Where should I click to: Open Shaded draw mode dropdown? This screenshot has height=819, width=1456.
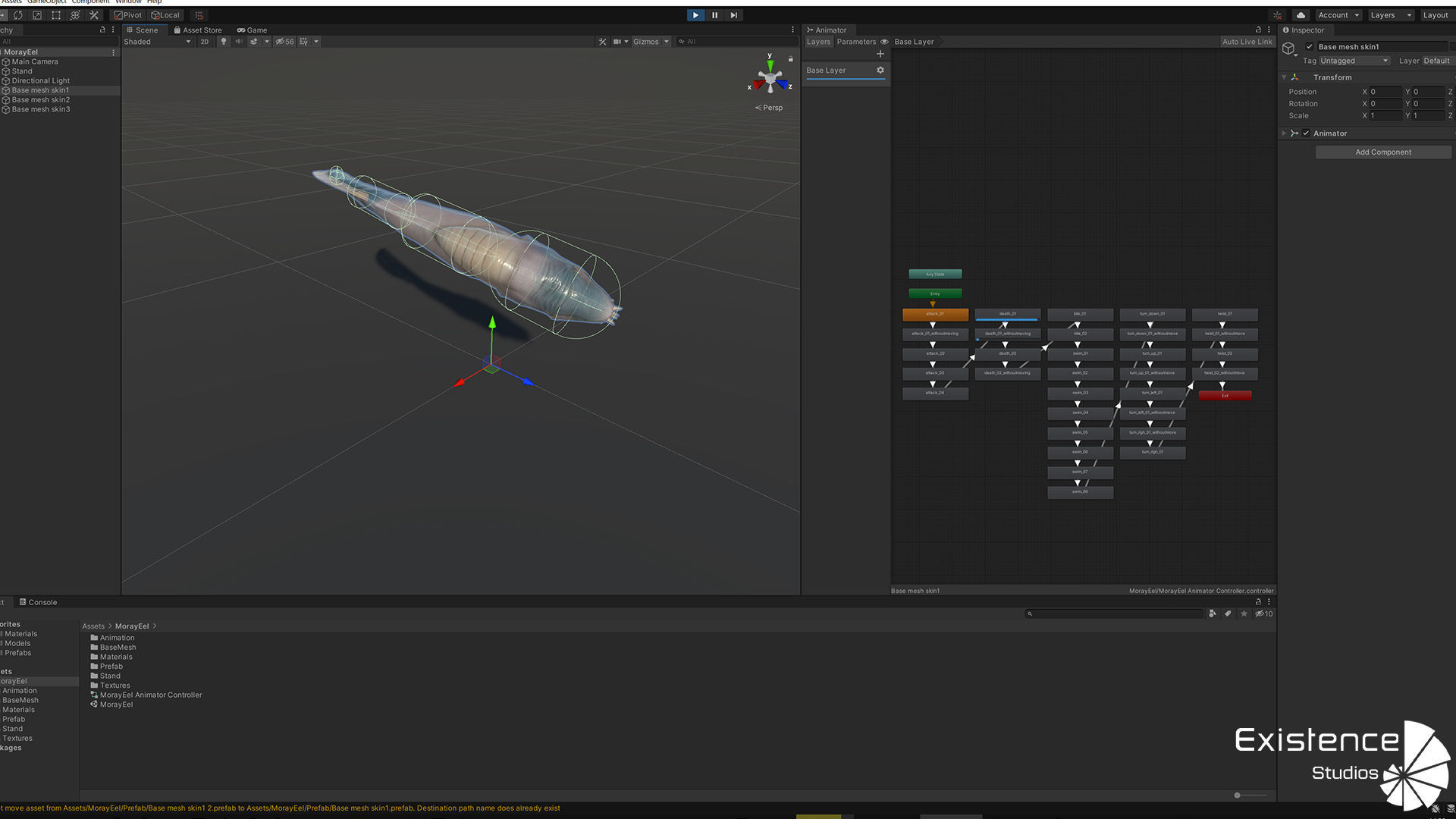(158, 42)
